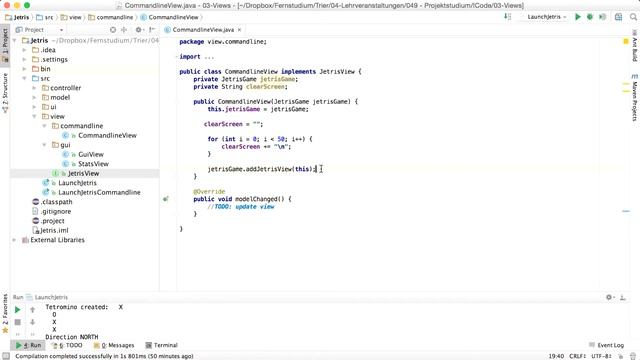Screen dimensions: 640x360
Task: Open the Favorites side tab
Action: point(5,313)
